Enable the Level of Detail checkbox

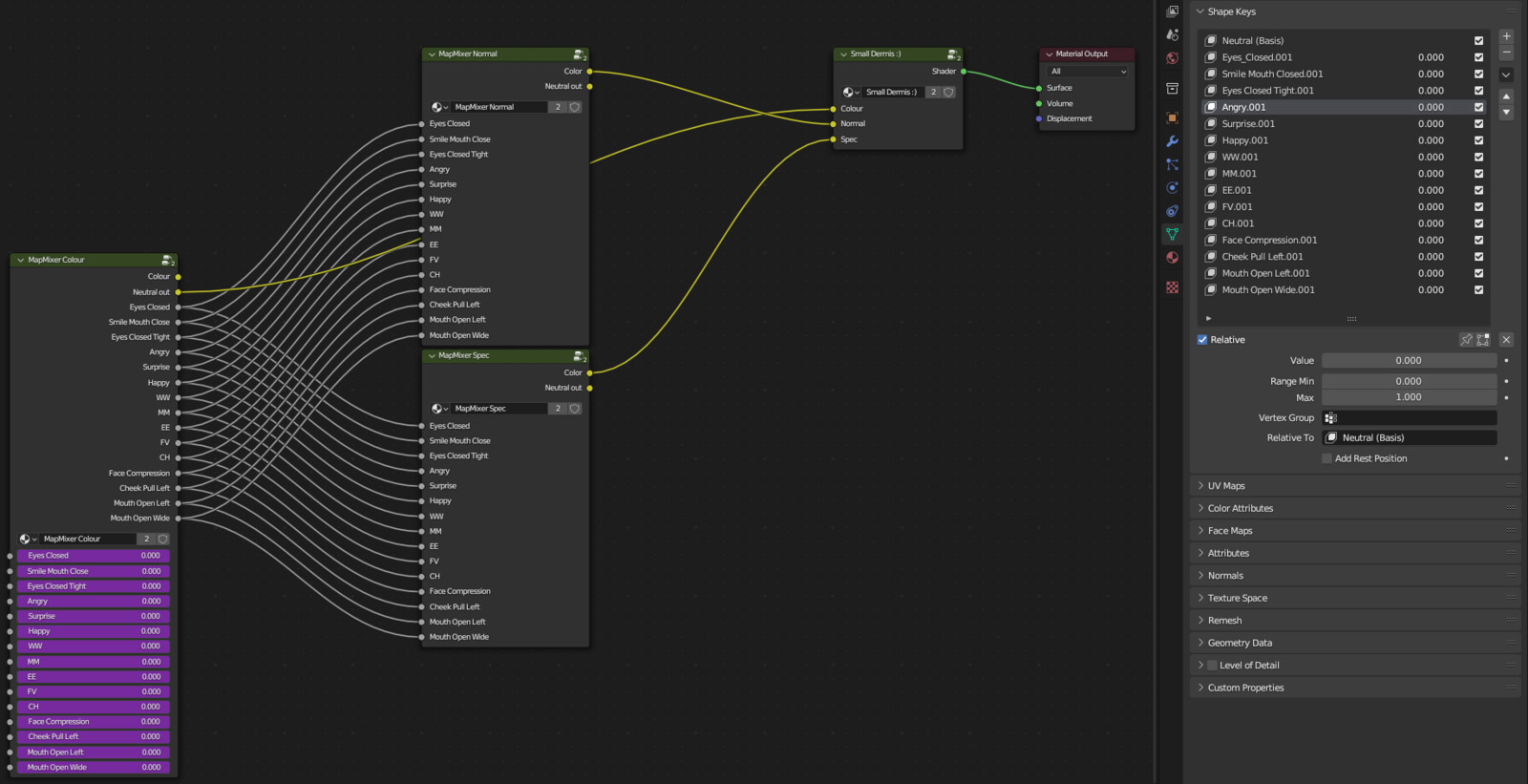1213,666
